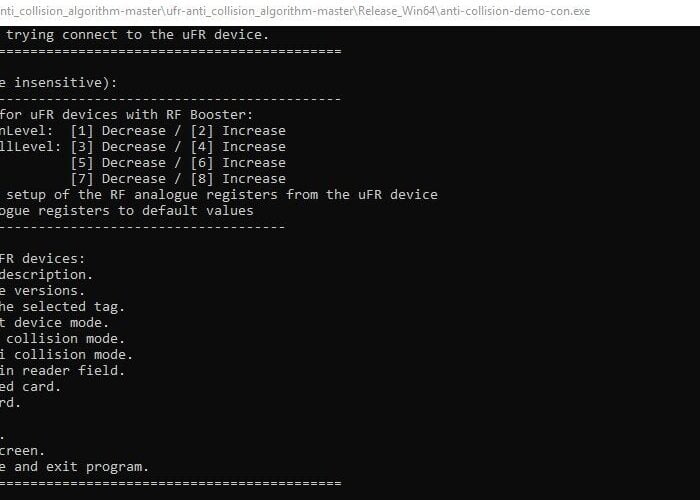Click the [6] Increase option text
Screen dimensions: 700x500
click(x=238, y=163)
